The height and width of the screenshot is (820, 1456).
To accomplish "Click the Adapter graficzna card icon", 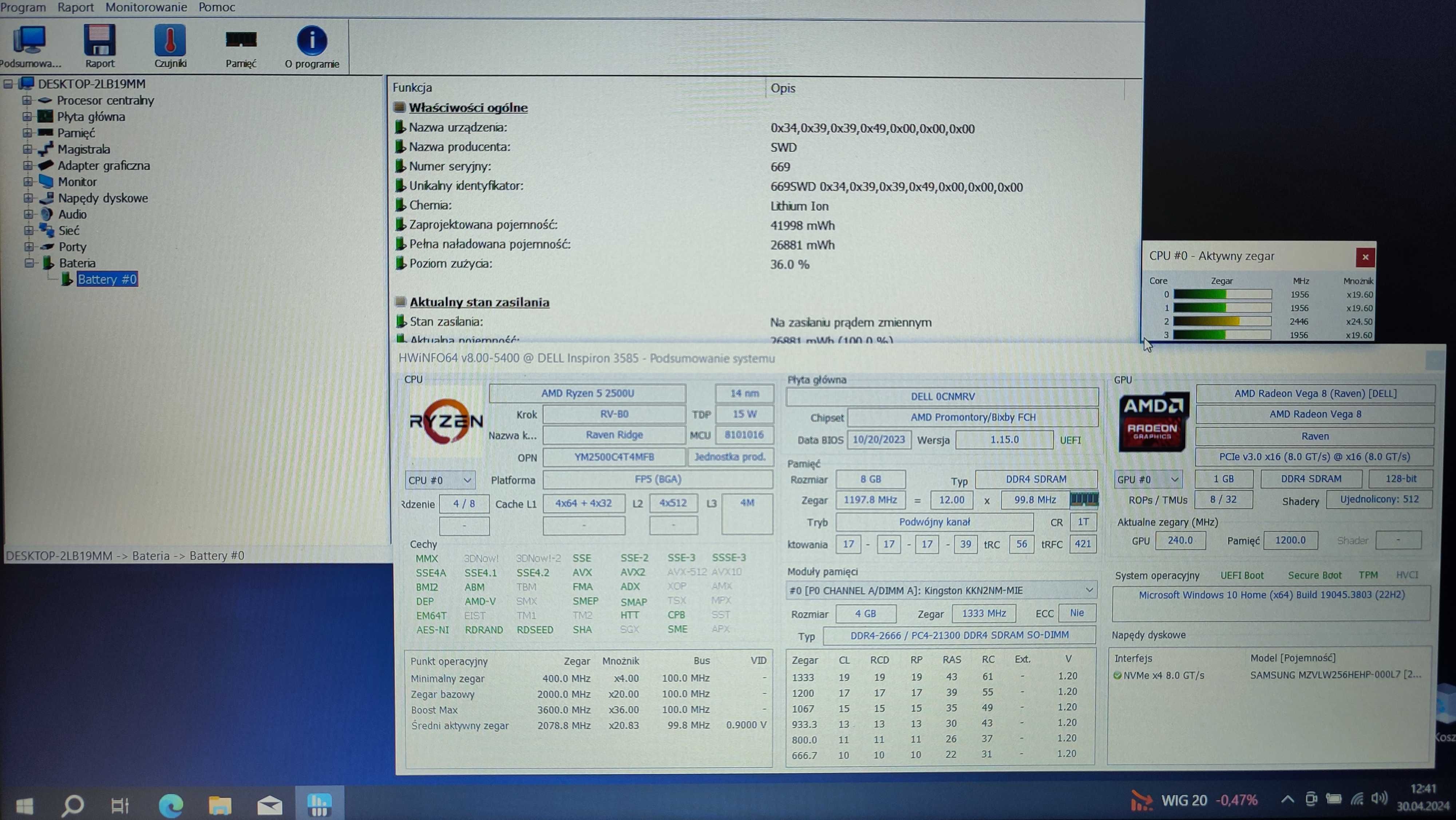I will 46,166.
